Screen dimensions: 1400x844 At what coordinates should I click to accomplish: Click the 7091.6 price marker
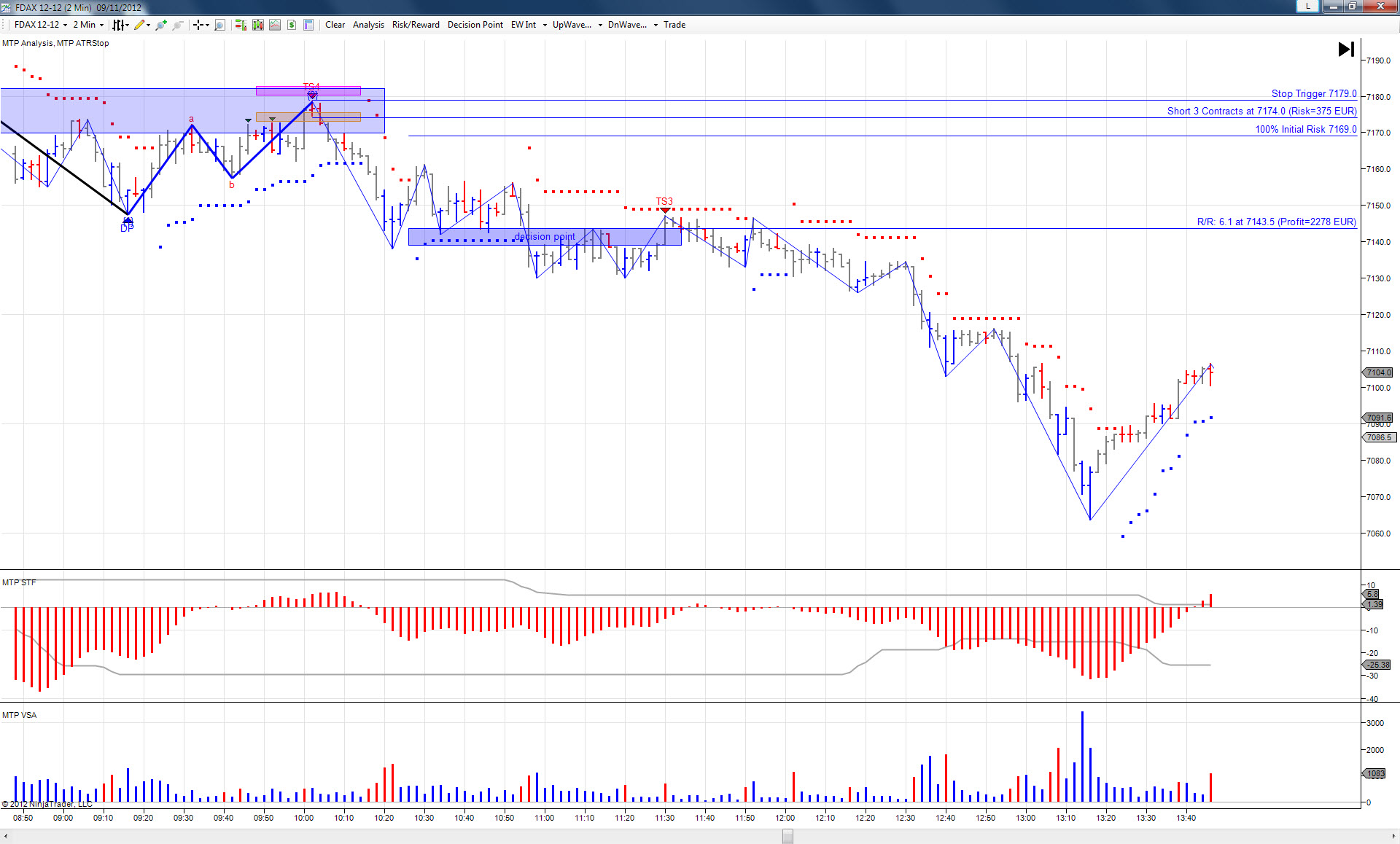[1378, 418]
